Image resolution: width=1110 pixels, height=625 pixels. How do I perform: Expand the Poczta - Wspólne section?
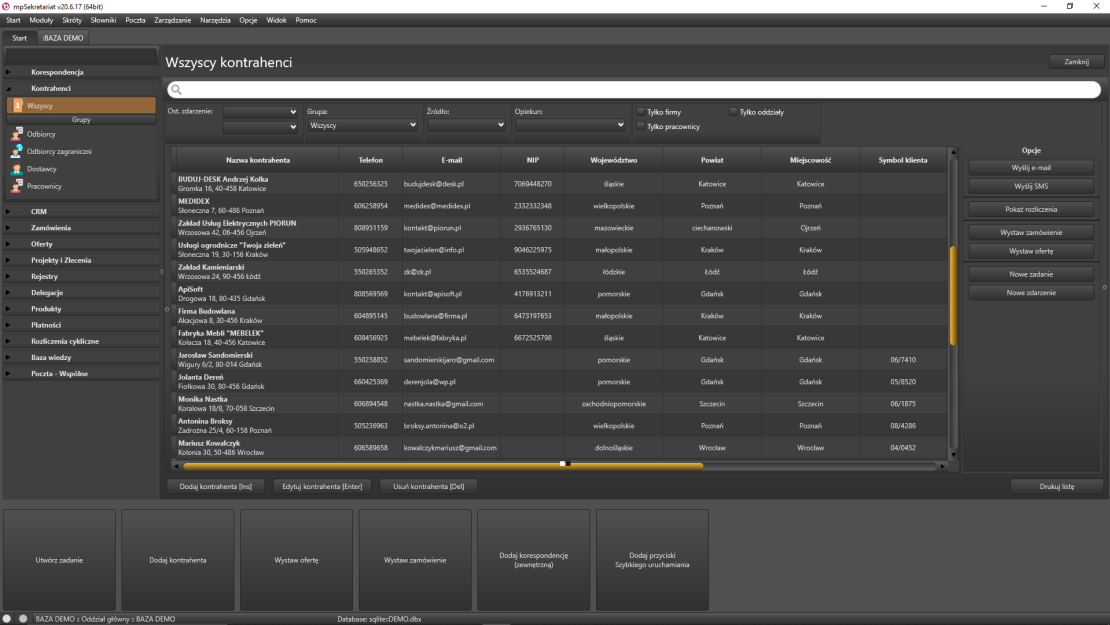(x=8, y=374)
